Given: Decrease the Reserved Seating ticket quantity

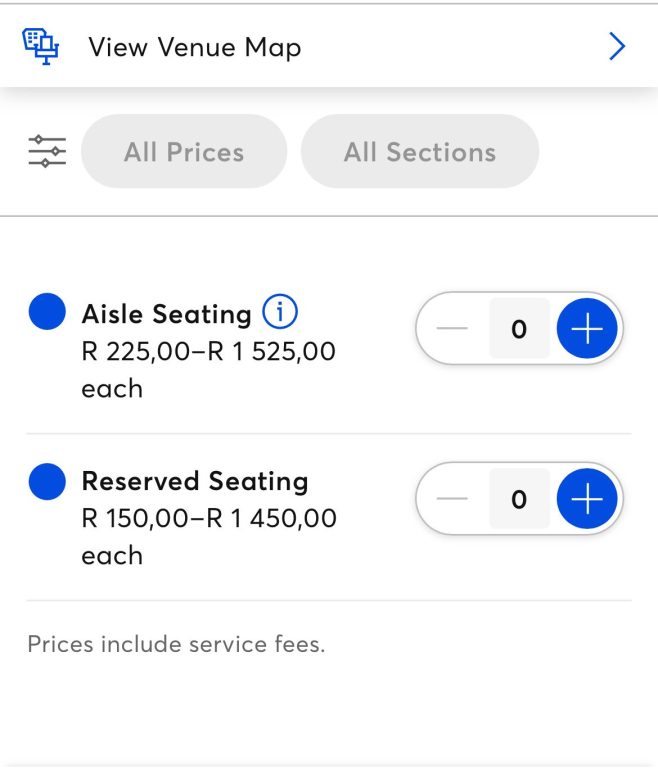Looking at the screenshot, I should coord(452,498).
